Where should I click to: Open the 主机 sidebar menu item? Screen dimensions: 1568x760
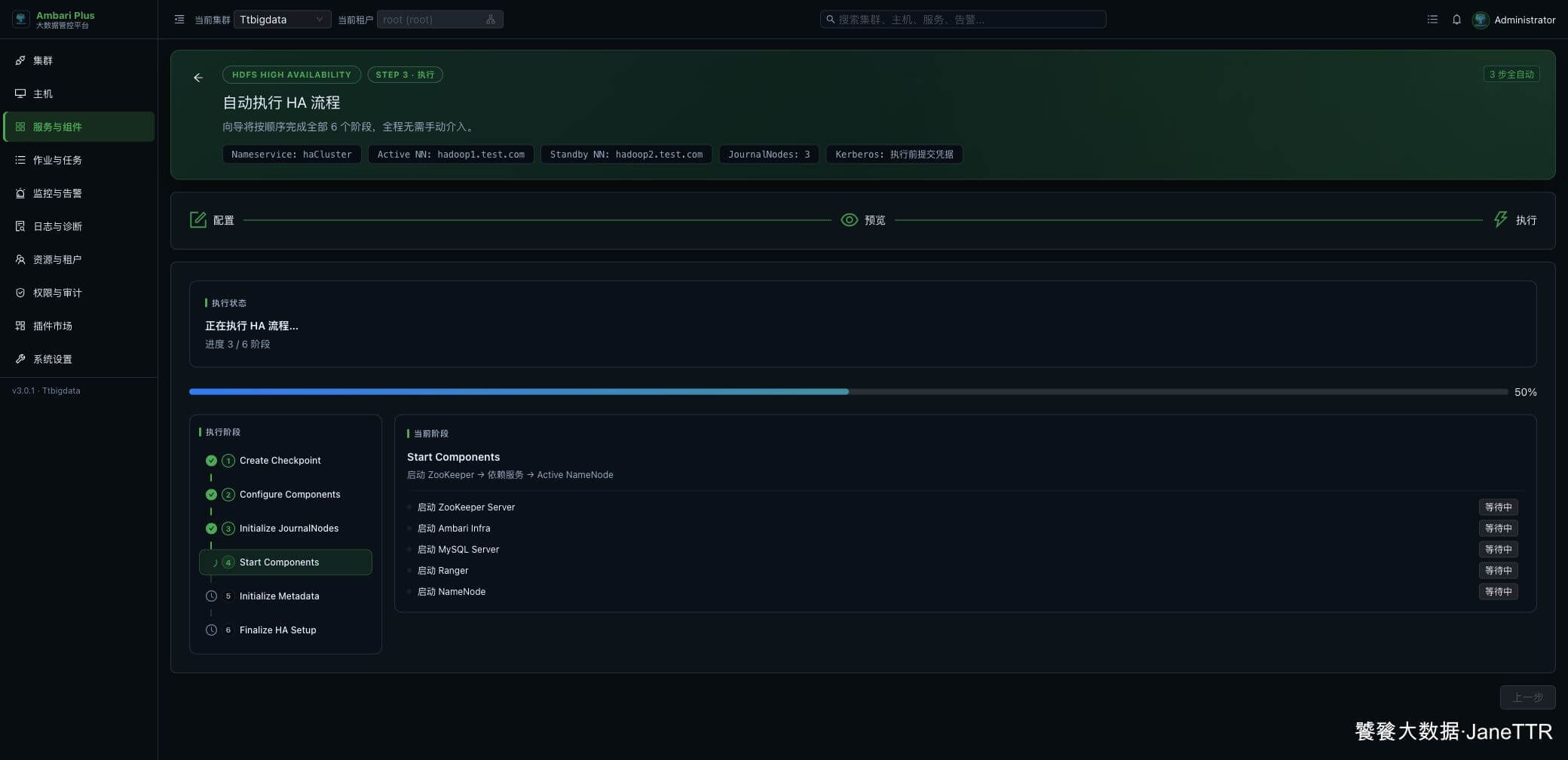click(78, 93)
